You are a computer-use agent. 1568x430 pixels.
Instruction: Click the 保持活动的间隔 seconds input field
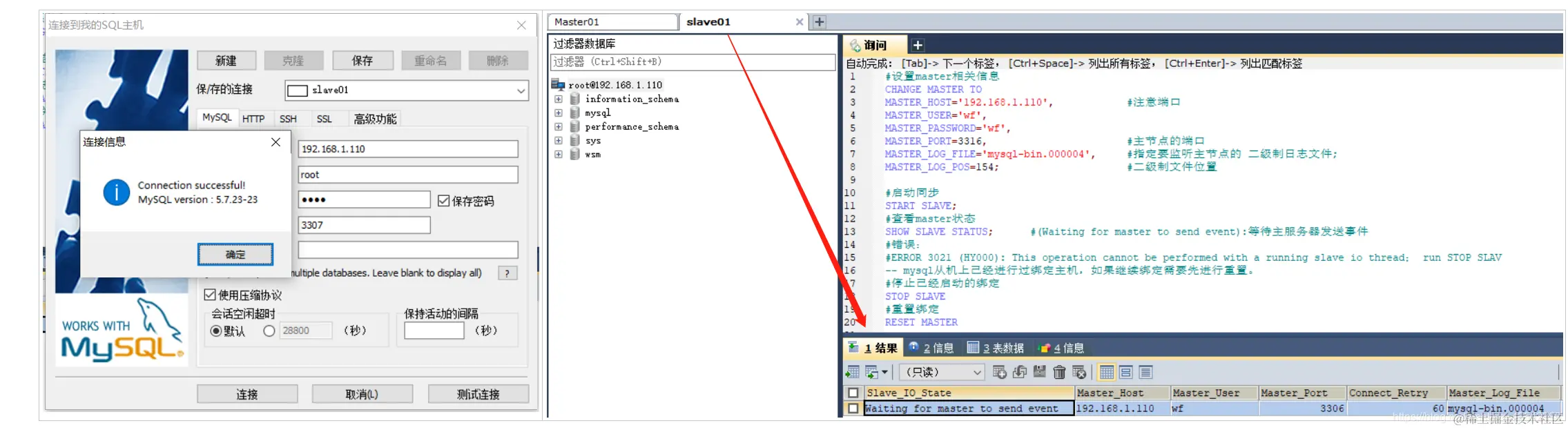[434, 331]
